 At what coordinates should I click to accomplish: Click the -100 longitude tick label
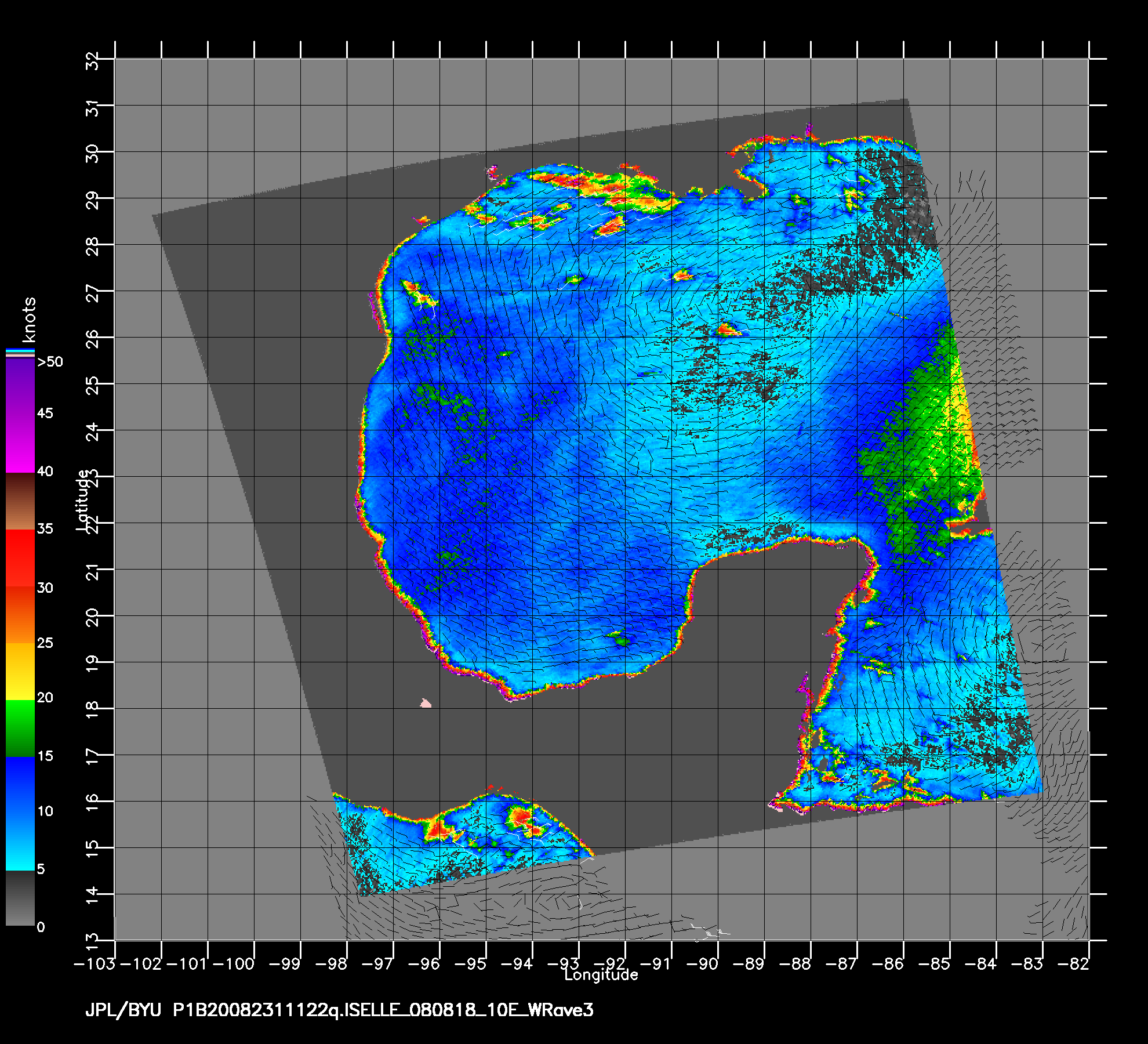click(x=234, y=964)
